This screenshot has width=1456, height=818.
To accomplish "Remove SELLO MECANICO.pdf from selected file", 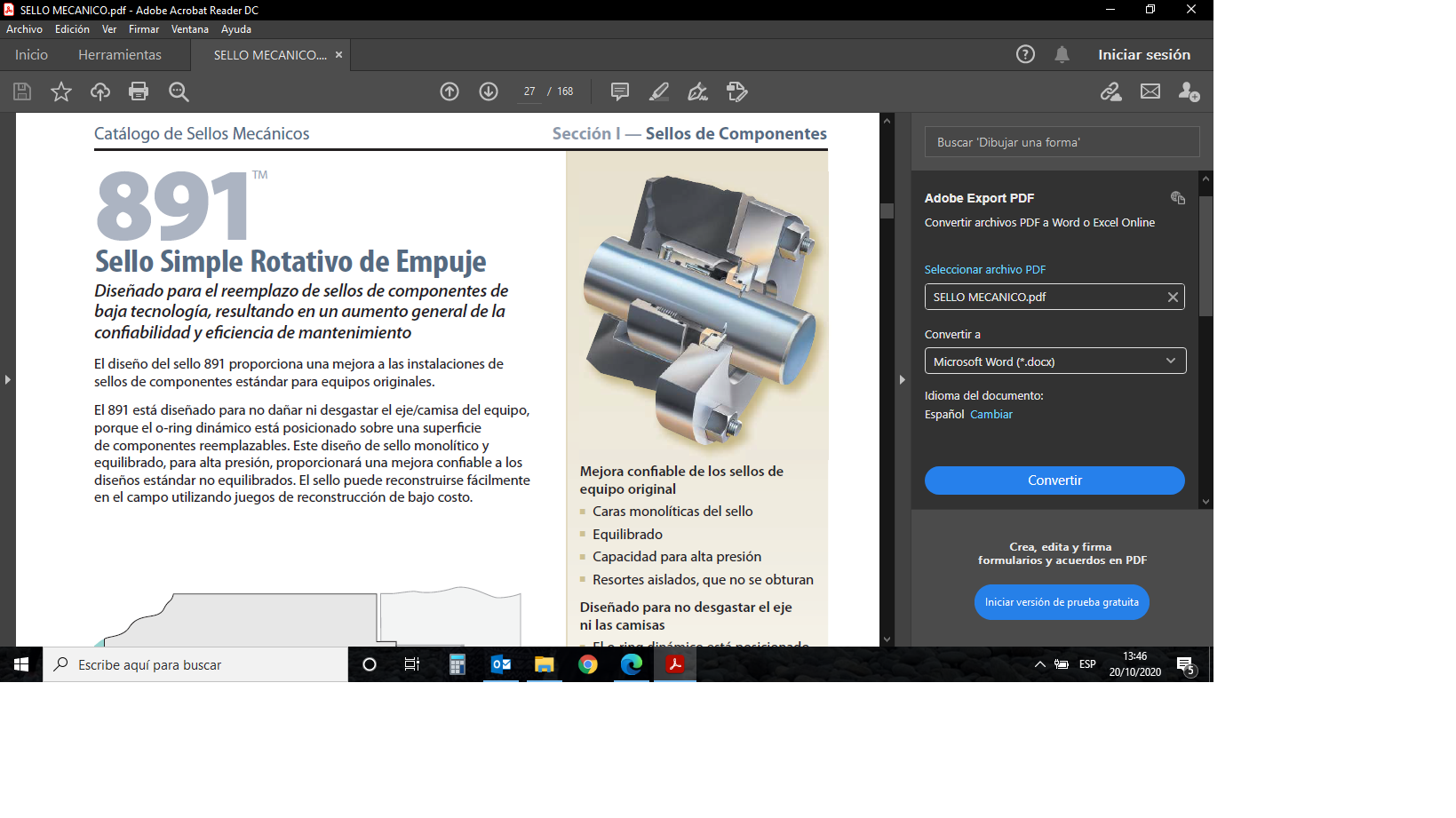I will [1173, 298].
